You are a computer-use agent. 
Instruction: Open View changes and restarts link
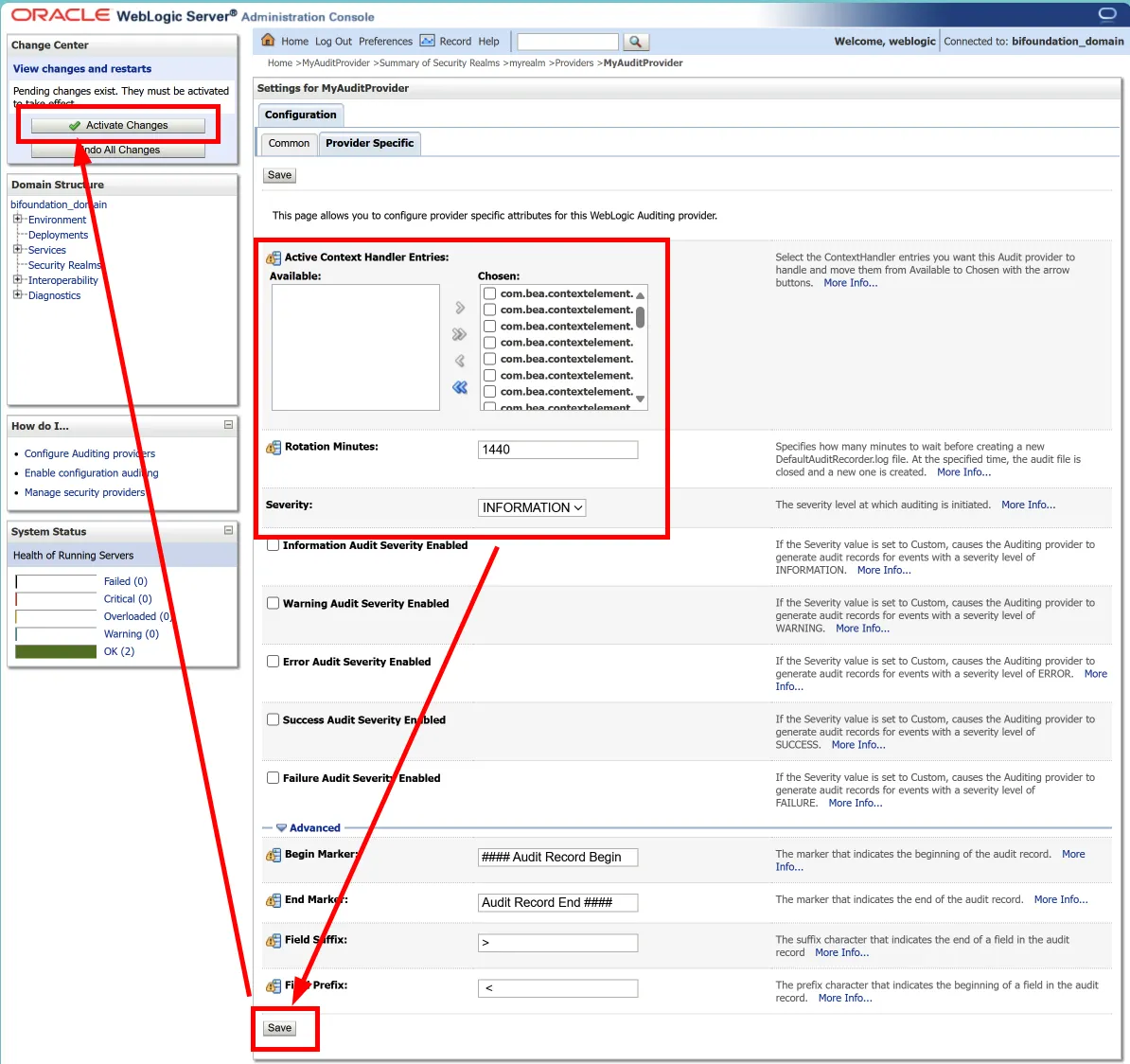82,68
